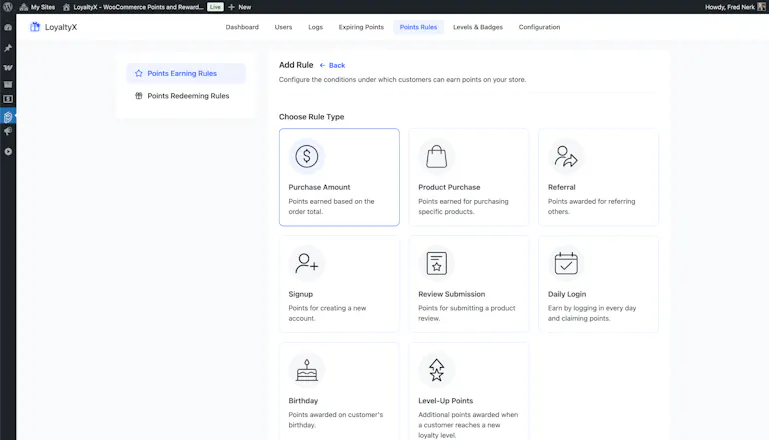Click the Live status badge
This screenshot has height=440, width=769.
point(215,7)
